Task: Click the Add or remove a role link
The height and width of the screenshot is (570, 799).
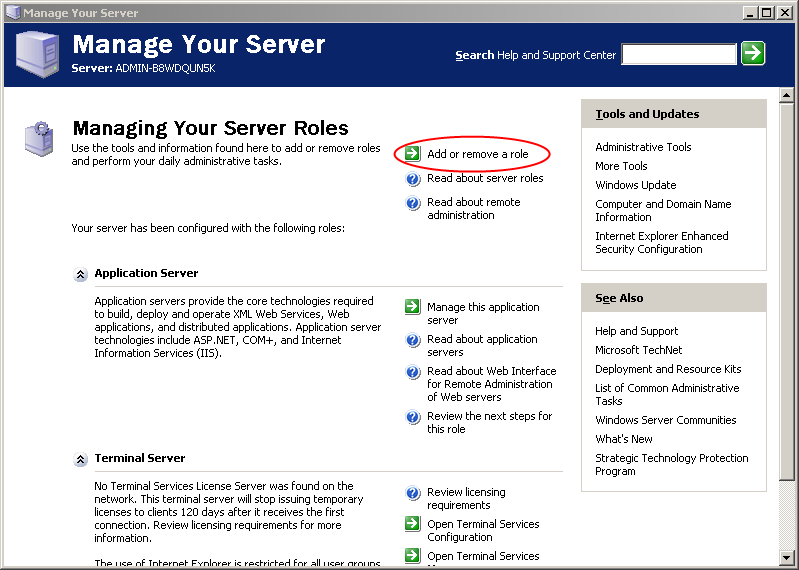Action: 477,154
